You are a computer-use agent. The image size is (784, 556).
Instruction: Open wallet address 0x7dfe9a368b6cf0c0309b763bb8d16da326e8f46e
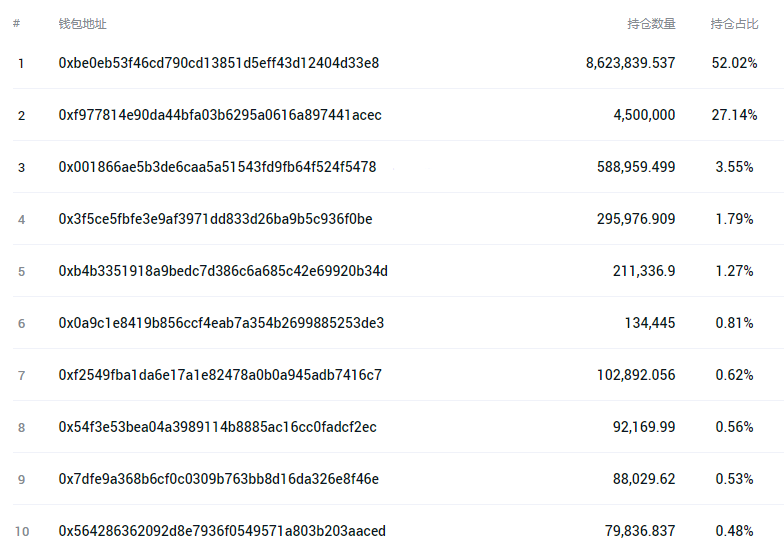click(x=218, y=479)
